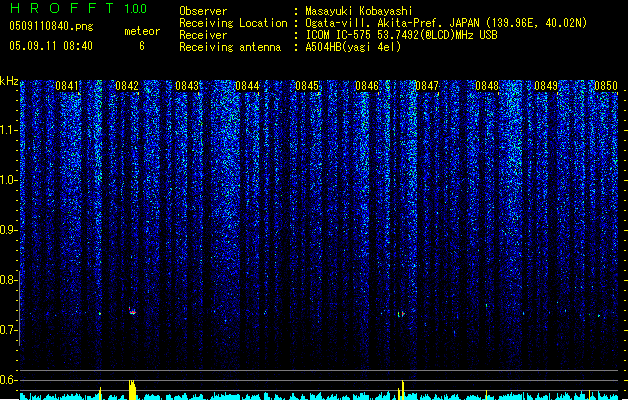Click the 'meteor' label
This screenshot has width=629, height=400.
(142, 31)
